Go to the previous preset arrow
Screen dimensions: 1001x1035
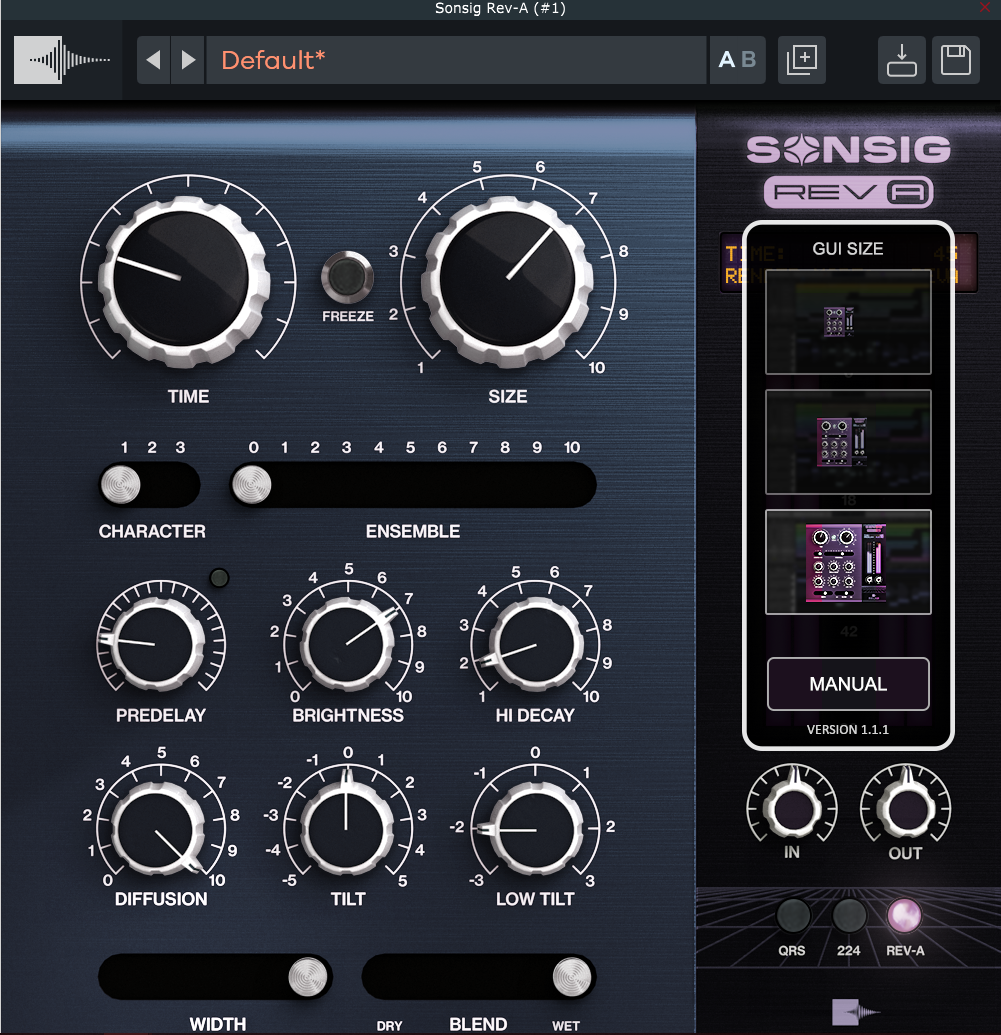tap(153, 61)
